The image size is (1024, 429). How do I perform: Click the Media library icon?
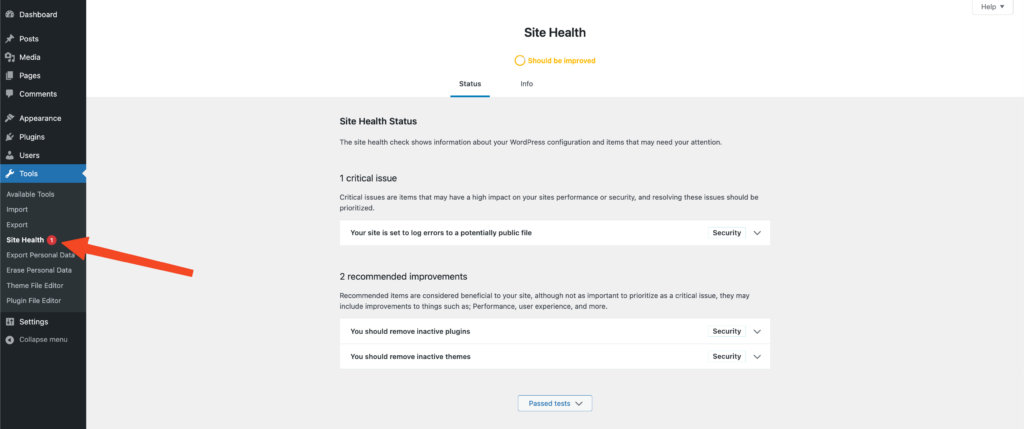click(x=10, y=57)
